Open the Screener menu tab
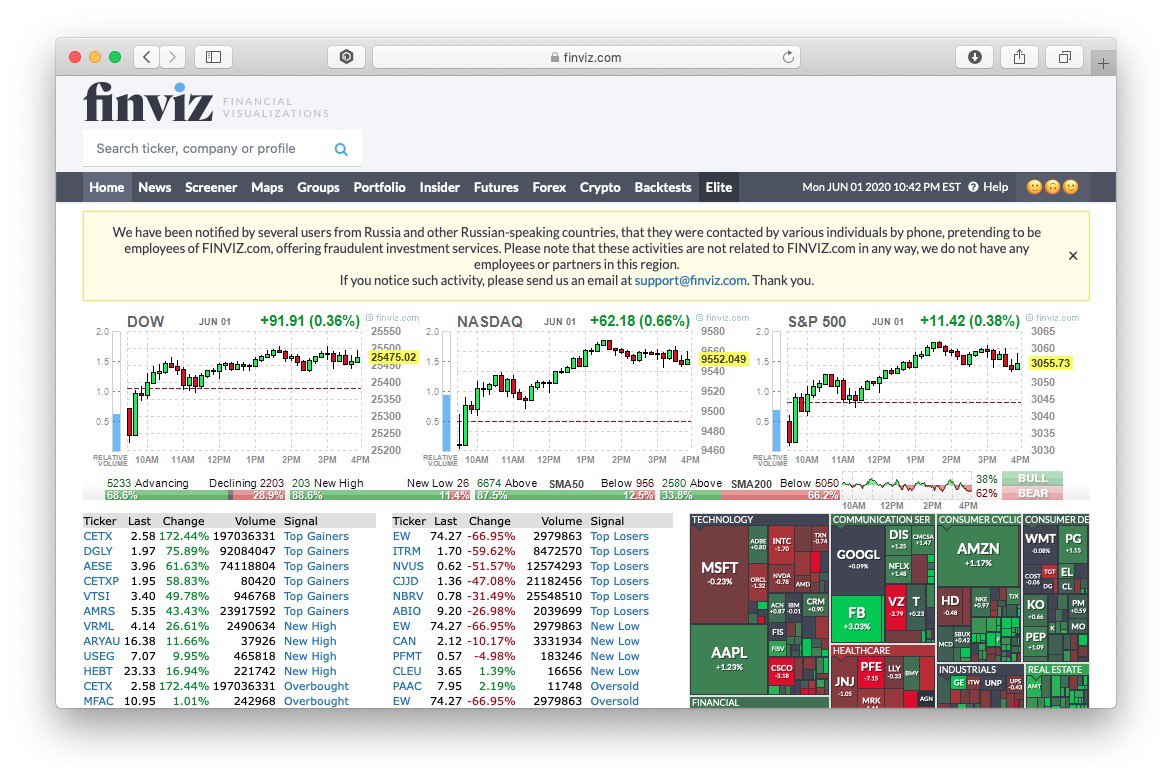1172x782 pixels. tap(211, 187)
